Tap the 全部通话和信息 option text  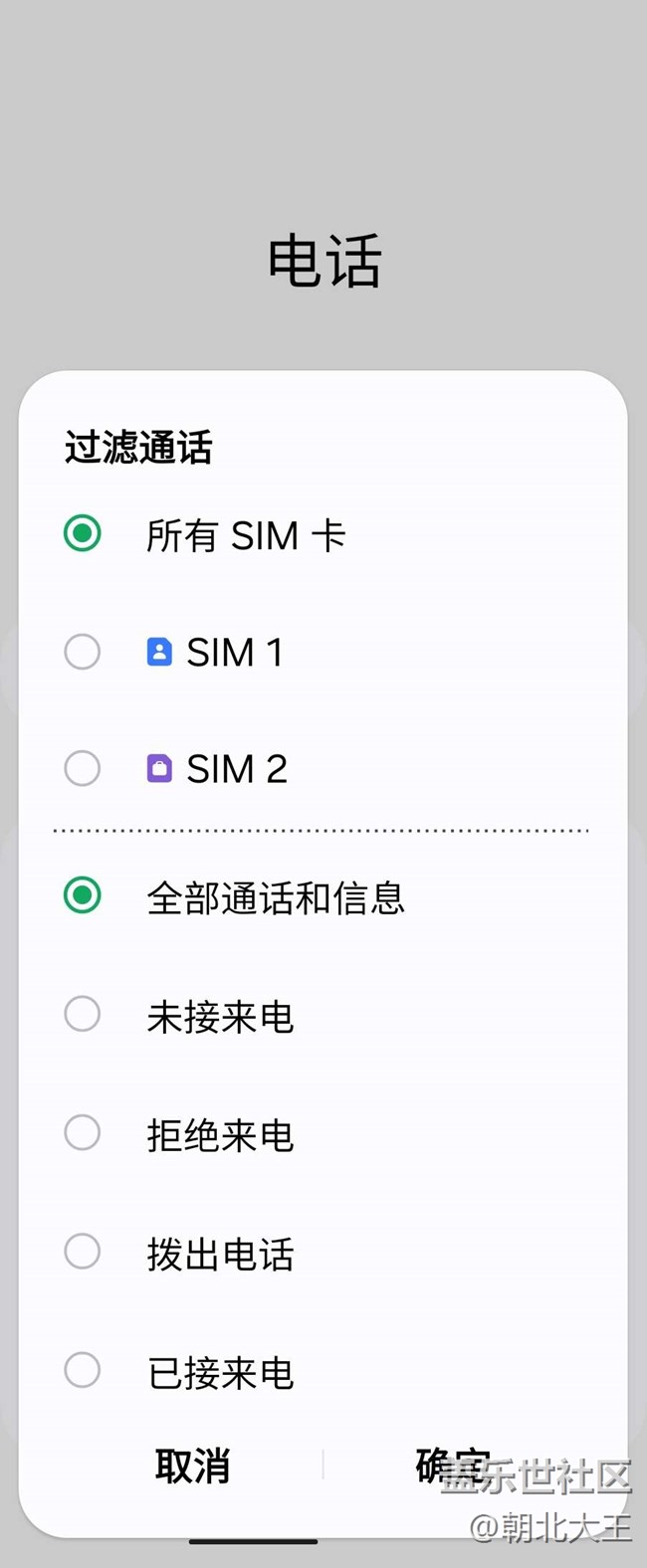pos(276,897)
